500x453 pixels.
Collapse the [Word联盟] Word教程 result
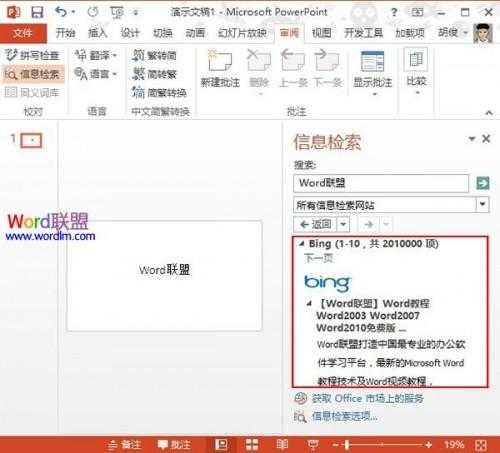[x=309, y=304]
